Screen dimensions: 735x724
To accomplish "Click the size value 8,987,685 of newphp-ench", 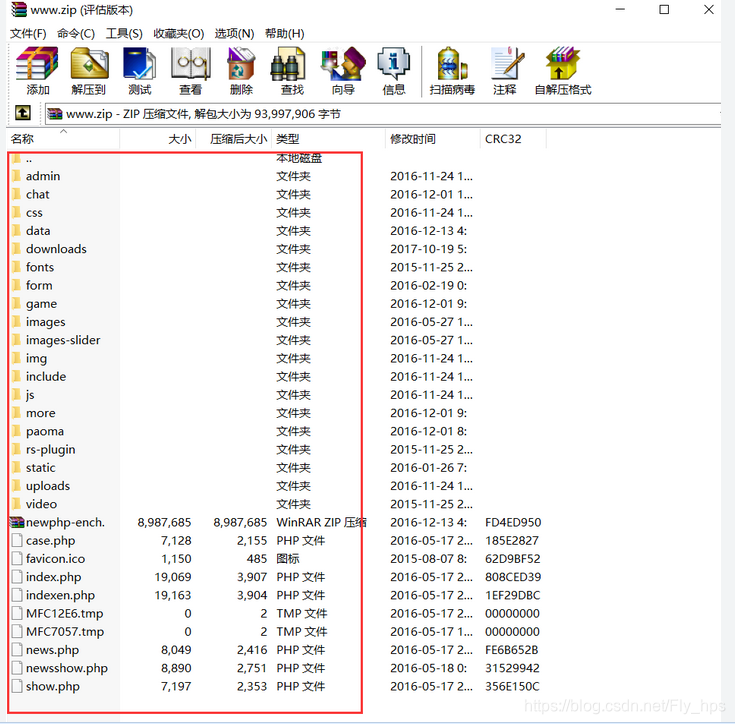I will (164, 522).
